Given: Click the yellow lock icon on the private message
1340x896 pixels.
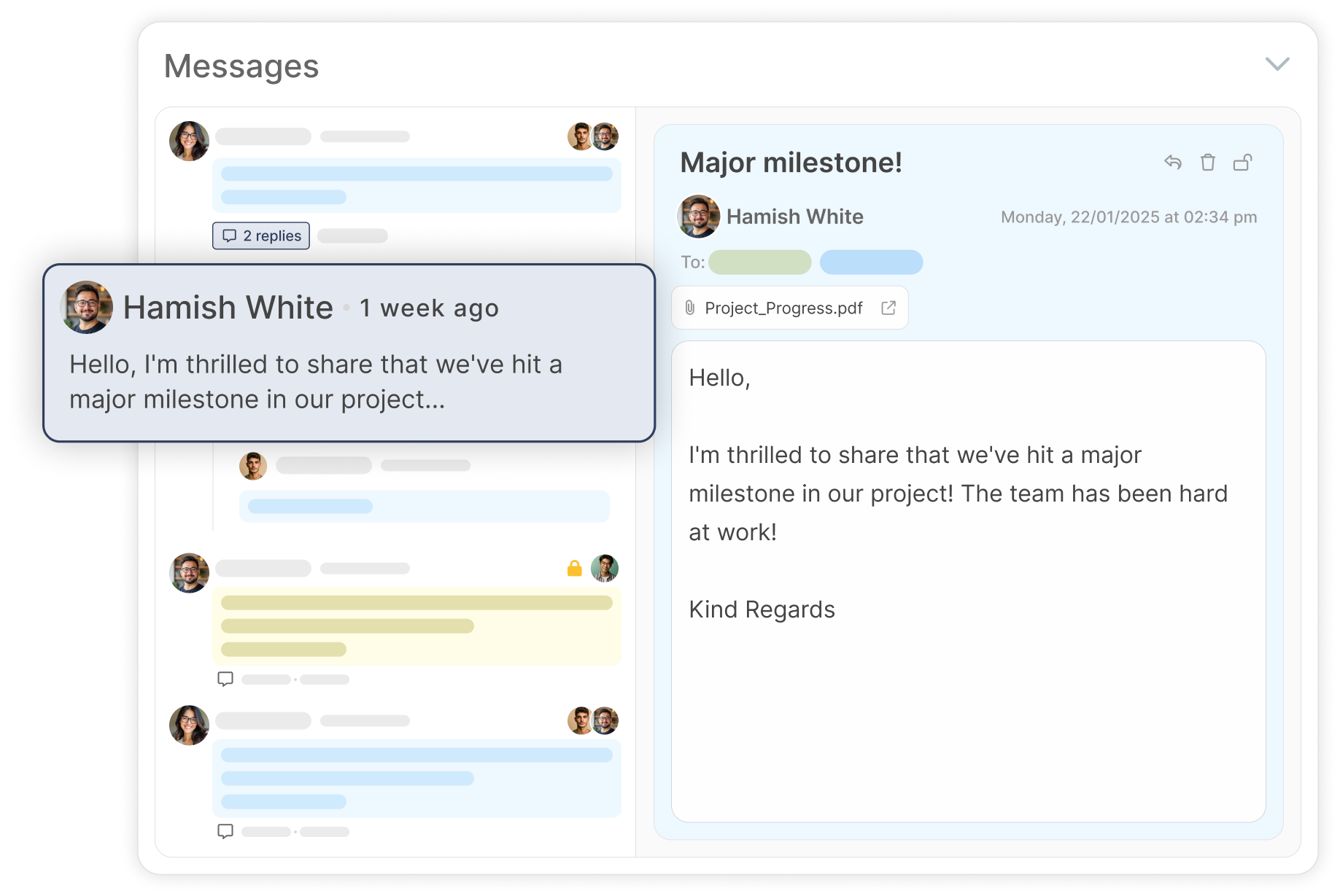Looking at the screenshot, I should click(573, 568).
